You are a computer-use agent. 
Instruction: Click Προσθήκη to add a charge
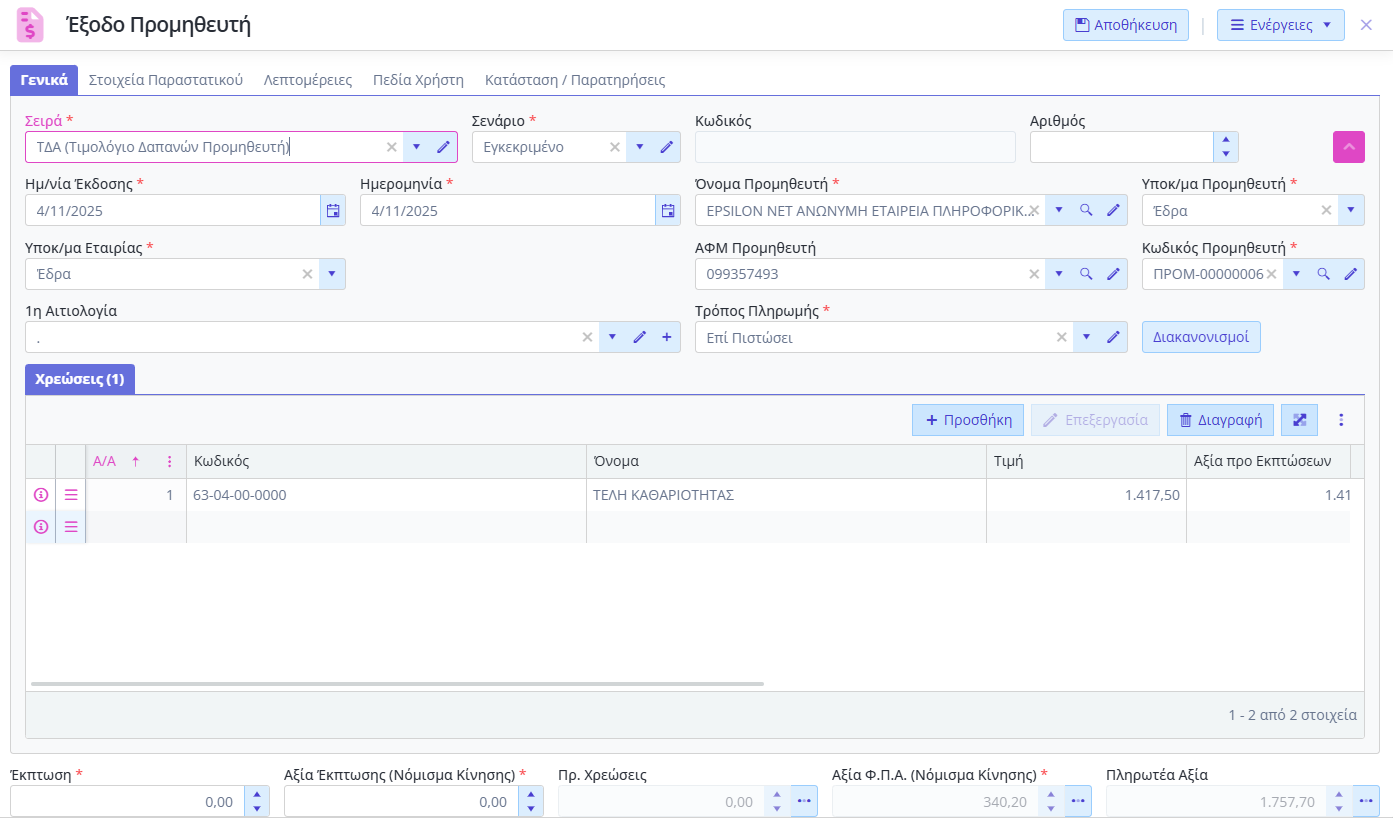coord(967,420)
